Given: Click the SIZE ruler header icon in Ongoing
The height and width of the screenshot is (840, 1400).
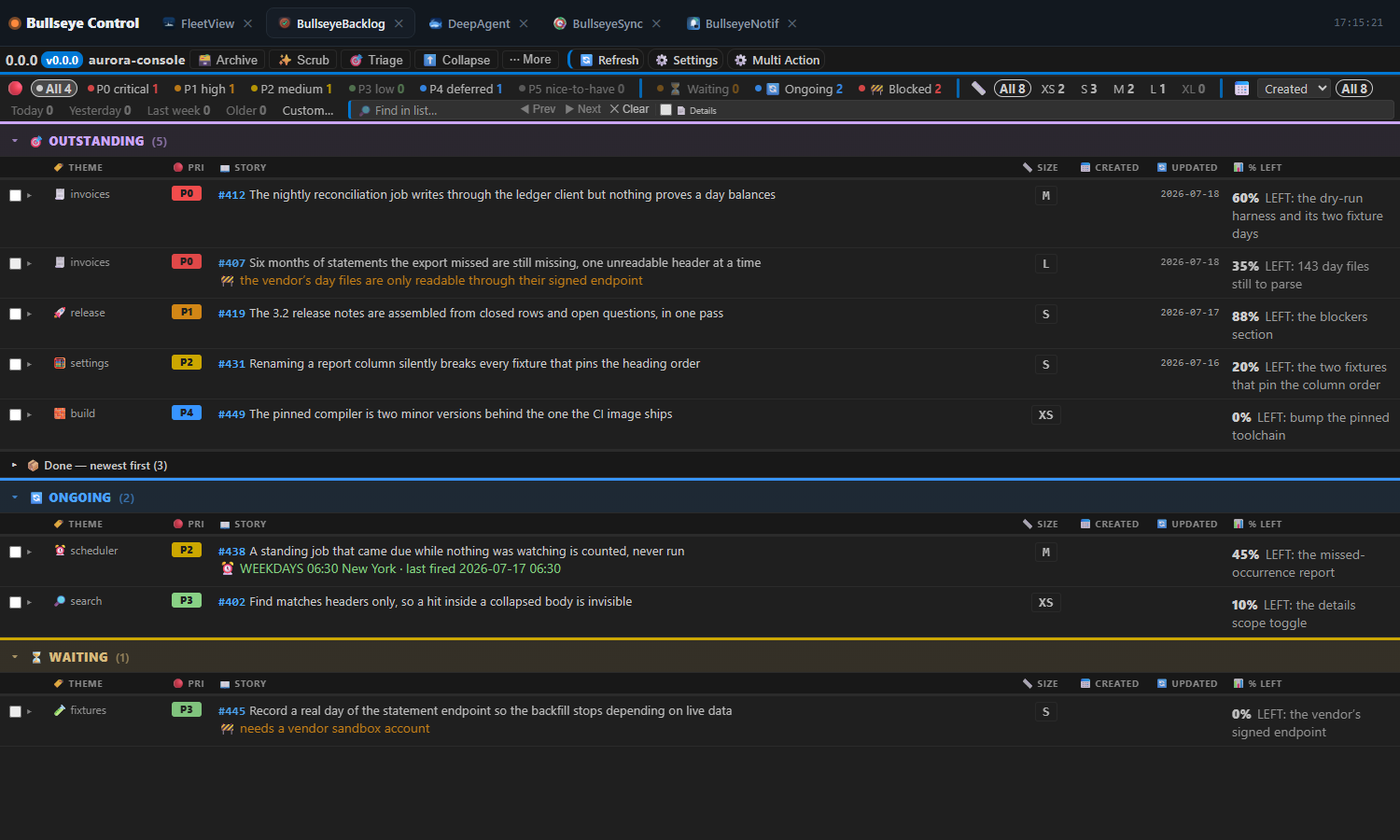Looking at the screenshot, I should (1028, 525).
